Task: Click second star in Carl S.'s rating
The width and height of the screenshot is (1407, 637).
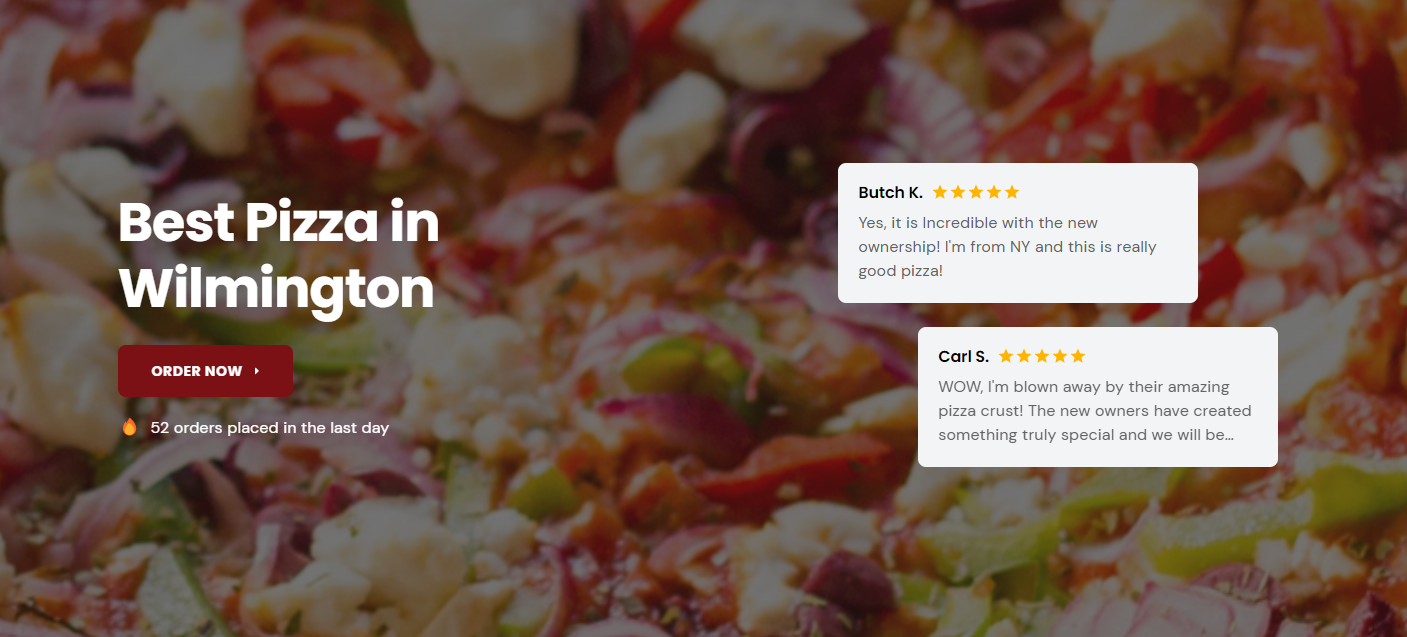Action: [1024, 356]
